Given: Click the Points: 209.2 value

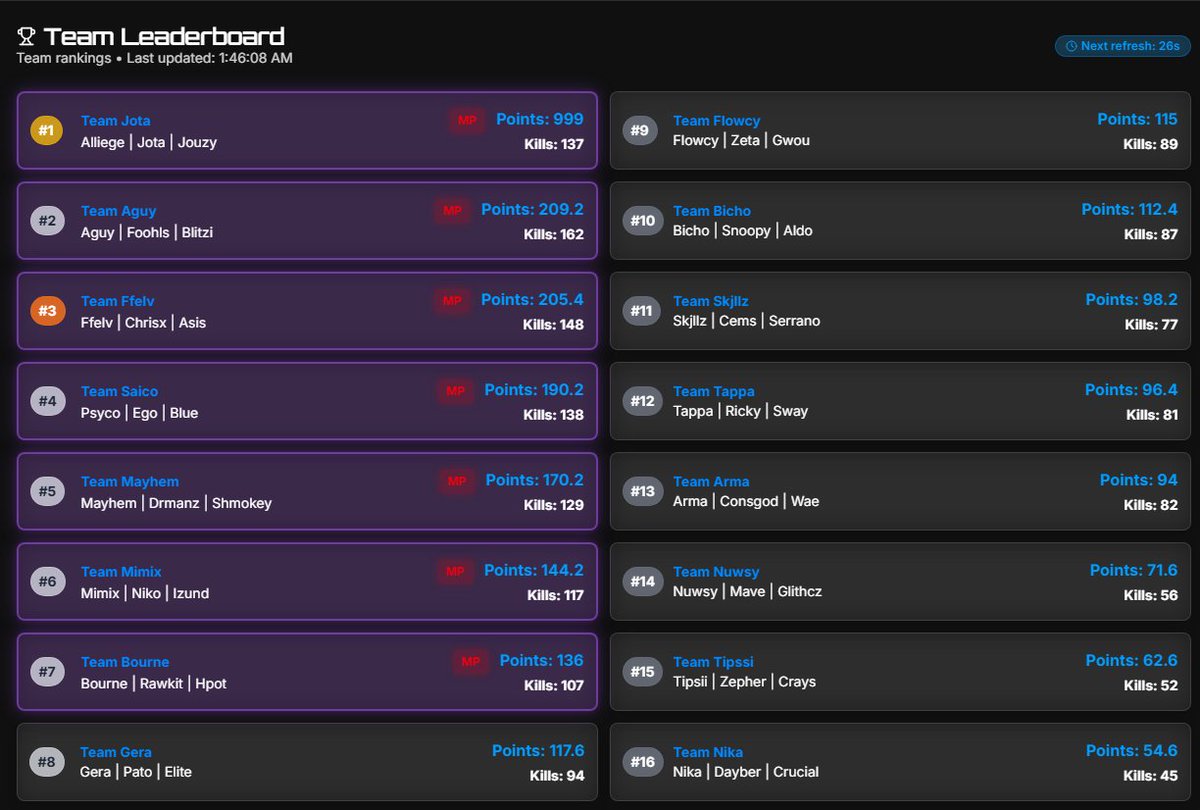Looking at the screenshot, I should tap(532, 209).
